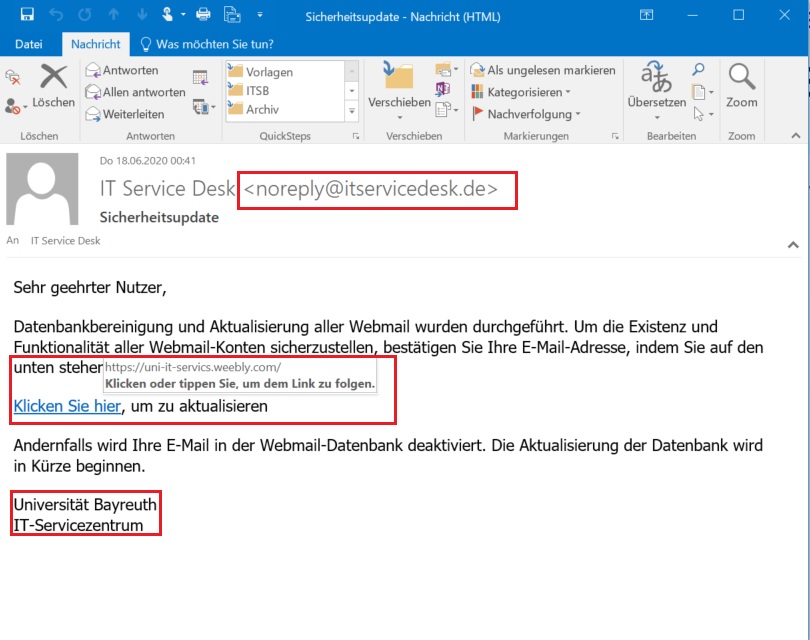Image resolution: width=810 pixels, height=640 pixels.
Task: Open the Select cursor dropdown
Action: pos(704,114)
